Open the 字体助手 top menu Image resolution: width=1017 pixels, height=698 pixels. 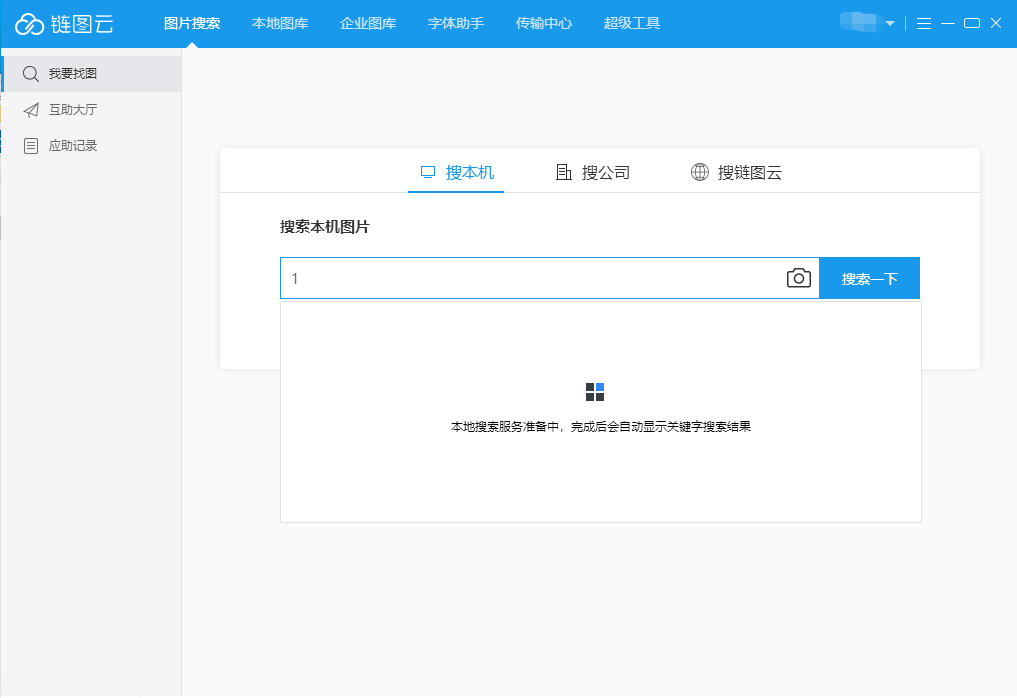tap(456, 23)
